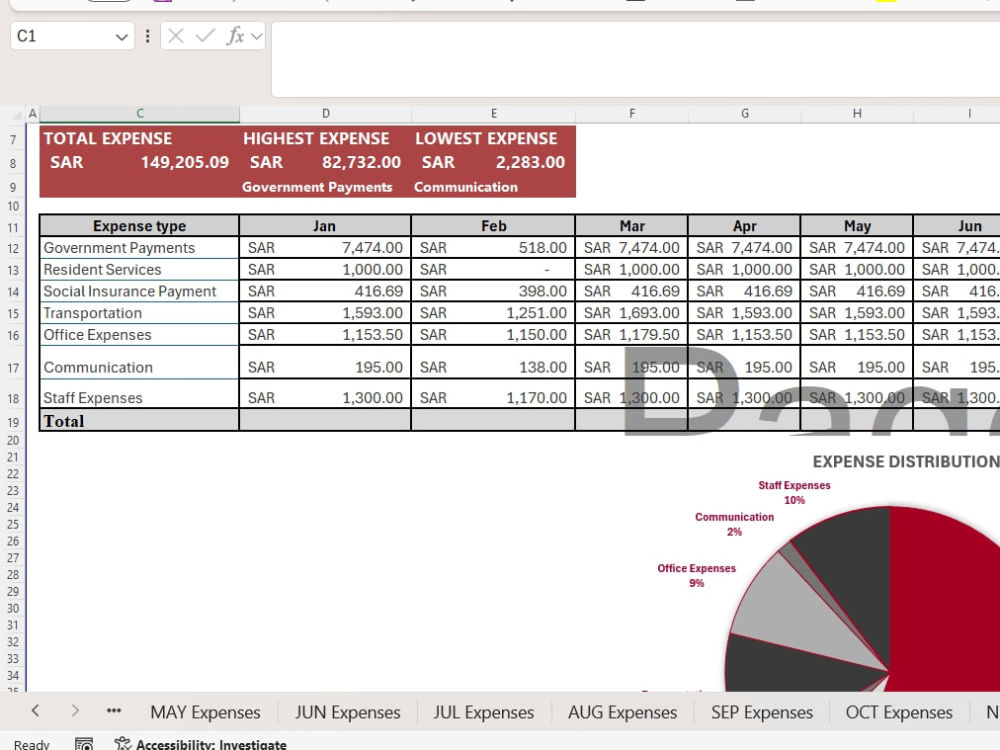Click the formula bar options dots
The image size is (1000, 750).
[147, 36]
